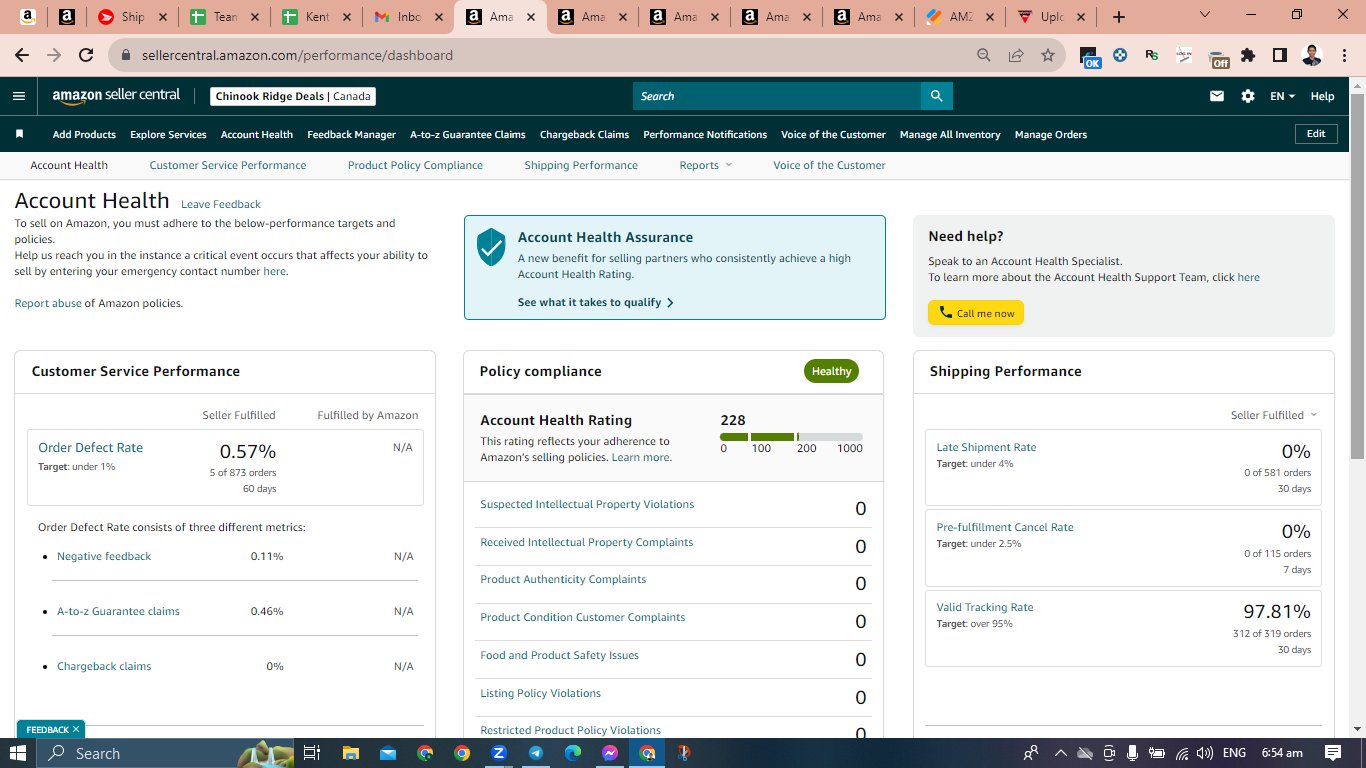Viewport: 1366px width, 768px height.
Task: Click the share page icon in address bar
Action: point(1016,55)
